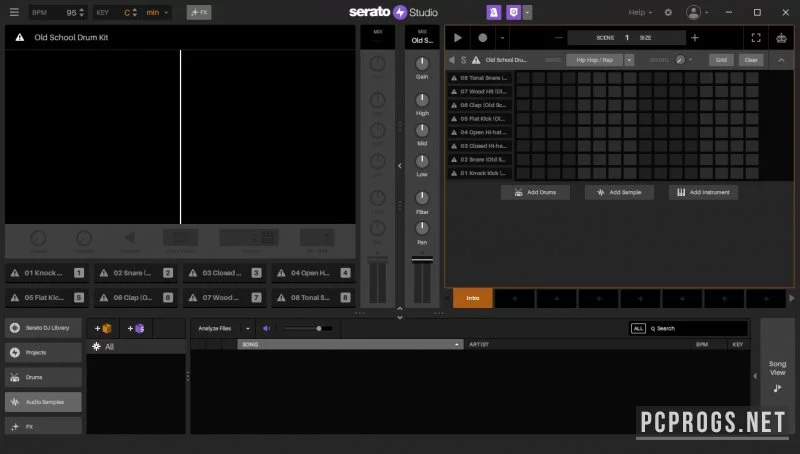Image resolution: width=800 pixels, height=454 pixels.
Task: Click Add Sample button
Action: point(619,192)
